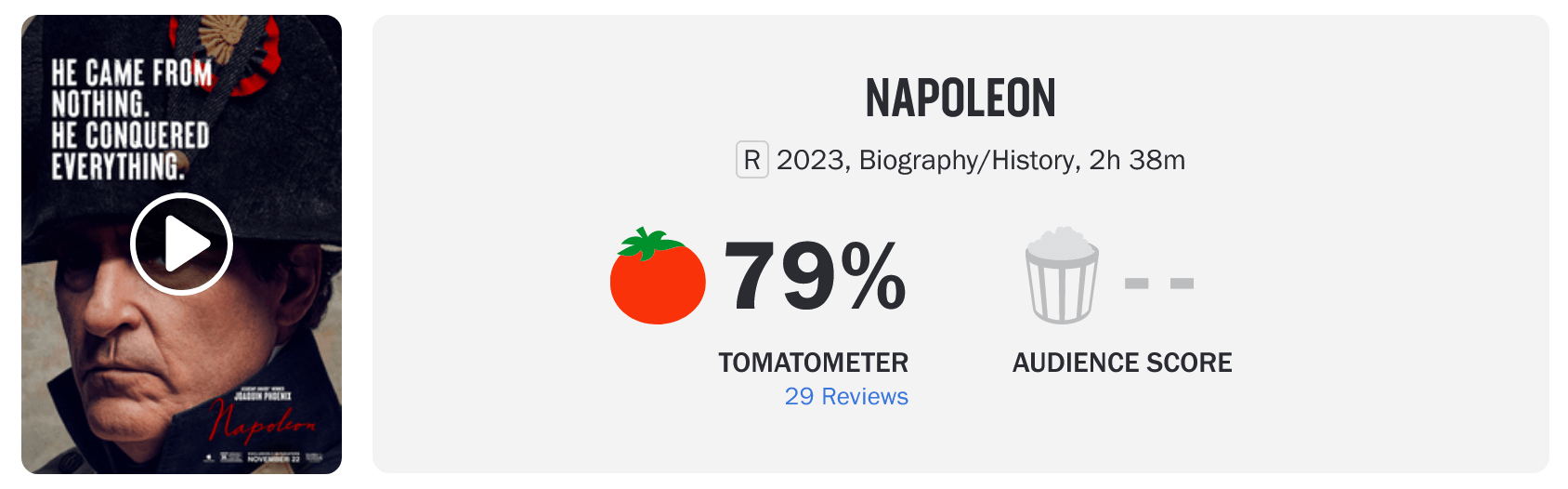Select the R rating badge
The height and width of the screenshot is (489, 1568).
click(752, 160)
